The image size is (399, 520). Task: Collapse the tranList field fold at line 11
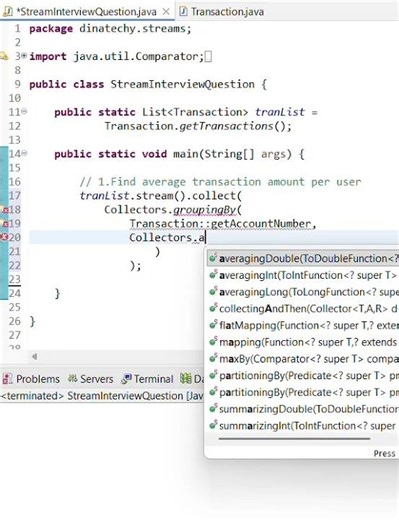pyautogui.click(x=24, y=112)
